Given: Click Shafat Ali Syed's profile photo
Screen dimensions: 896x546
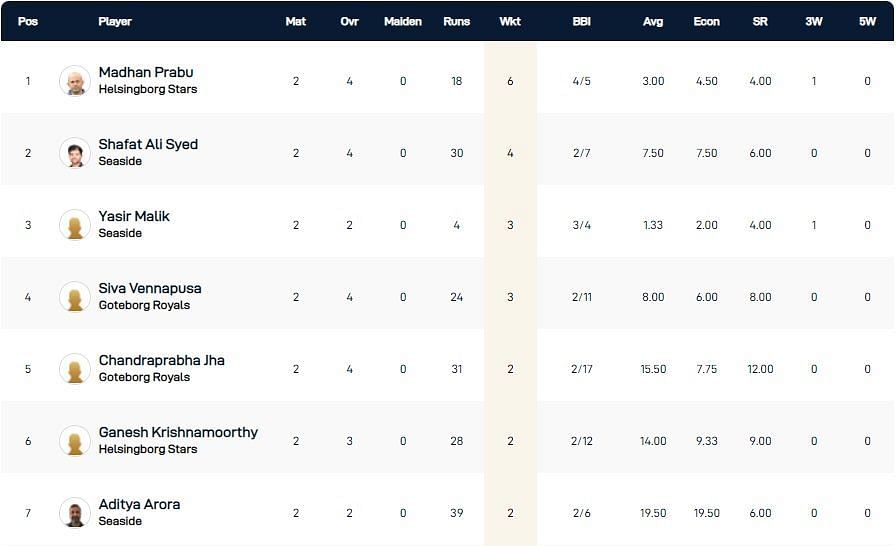Looking at the screenshot, I should [x=75, y=153].
